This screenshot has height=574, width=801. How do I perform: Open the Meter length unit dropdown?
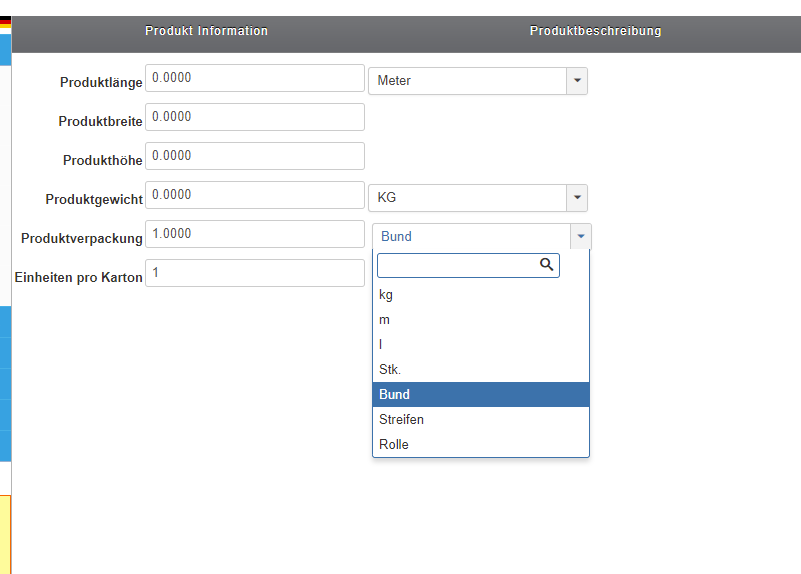477,81
